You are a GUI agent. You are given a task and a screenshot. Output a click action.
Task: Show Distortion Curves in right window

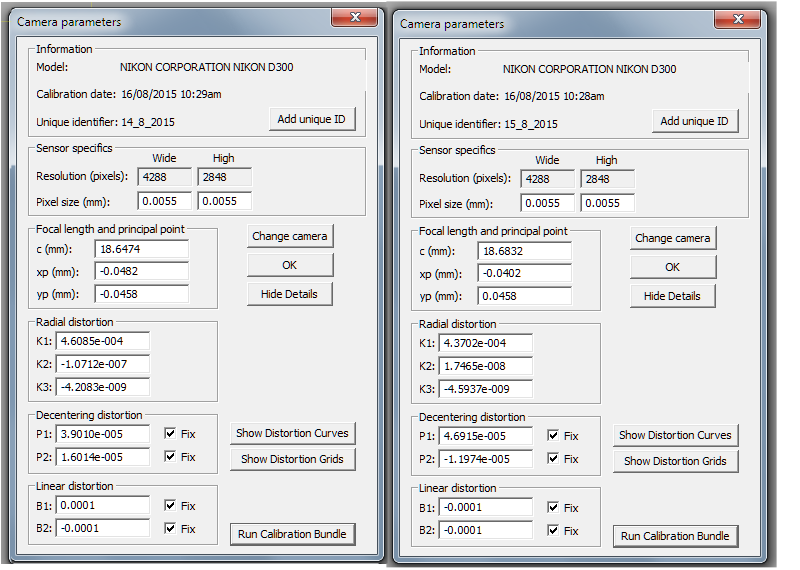(676, 435)
